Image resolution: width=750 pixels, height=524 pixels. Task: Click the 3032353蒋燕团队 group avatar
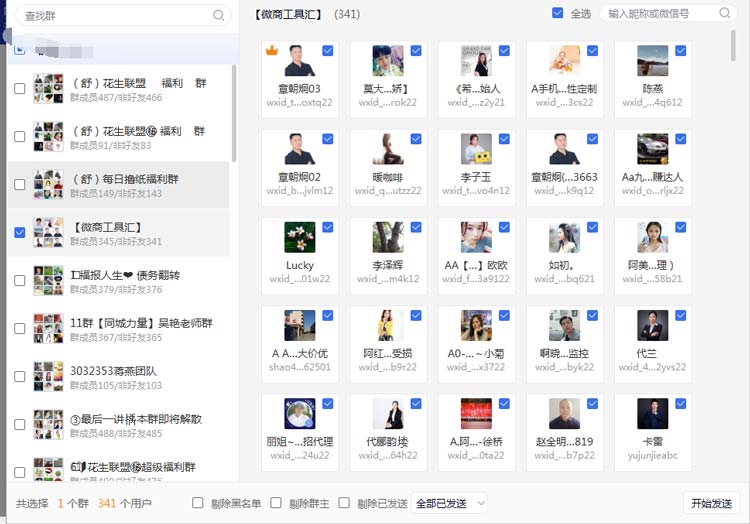tap(49, 377)
